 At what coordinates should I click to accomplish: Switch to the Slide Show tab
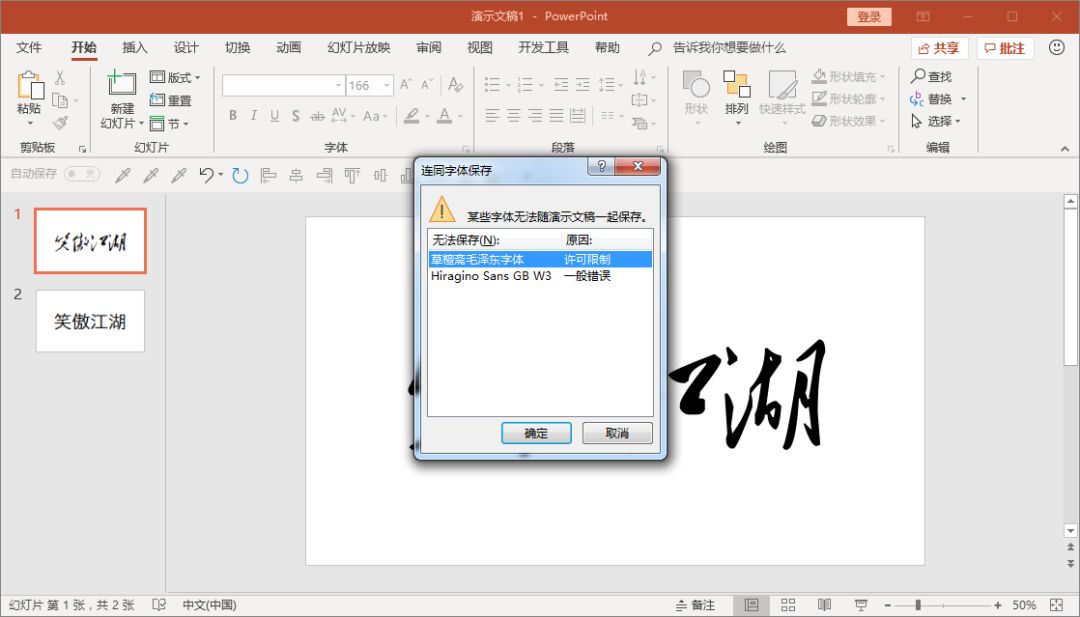(359, 48)
